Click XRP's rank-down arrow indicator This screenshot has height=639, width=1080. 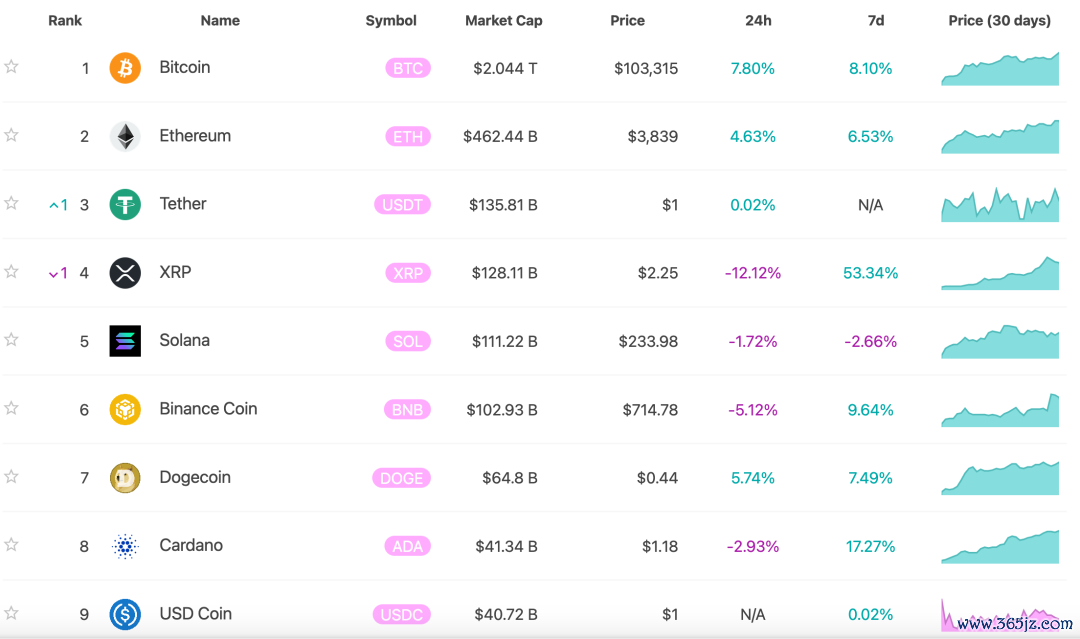pyautogui.click(x=59, y=273)
